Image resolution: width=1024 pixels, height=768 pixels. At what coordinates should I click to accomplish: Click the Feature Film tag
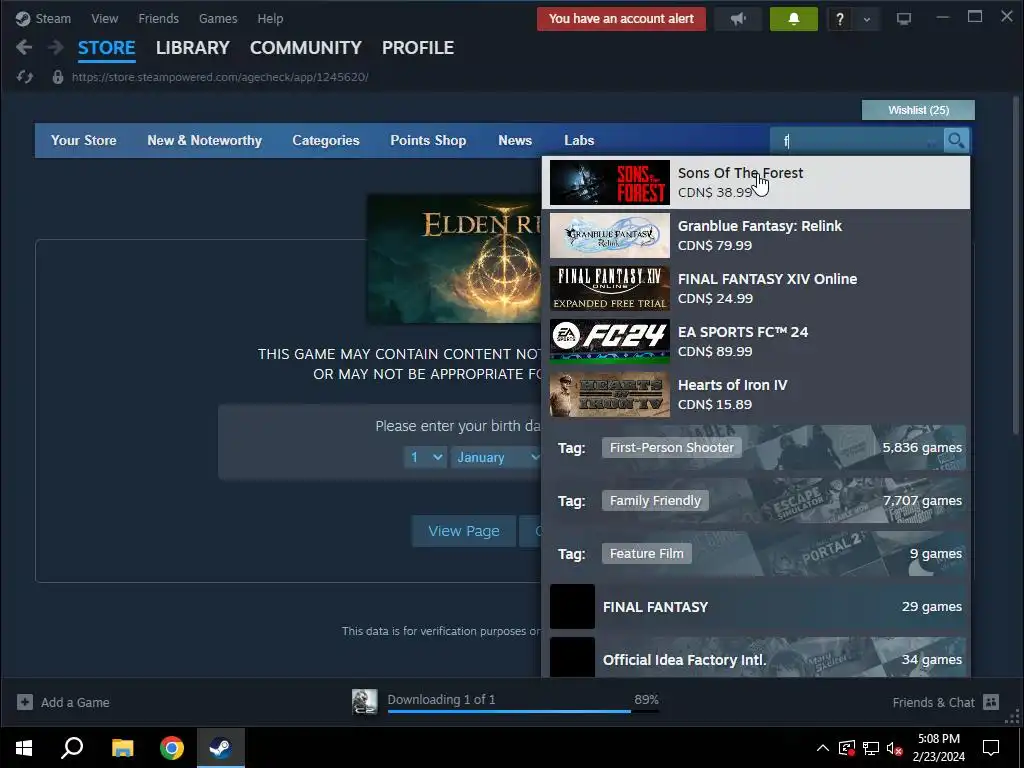coord(647,554)
